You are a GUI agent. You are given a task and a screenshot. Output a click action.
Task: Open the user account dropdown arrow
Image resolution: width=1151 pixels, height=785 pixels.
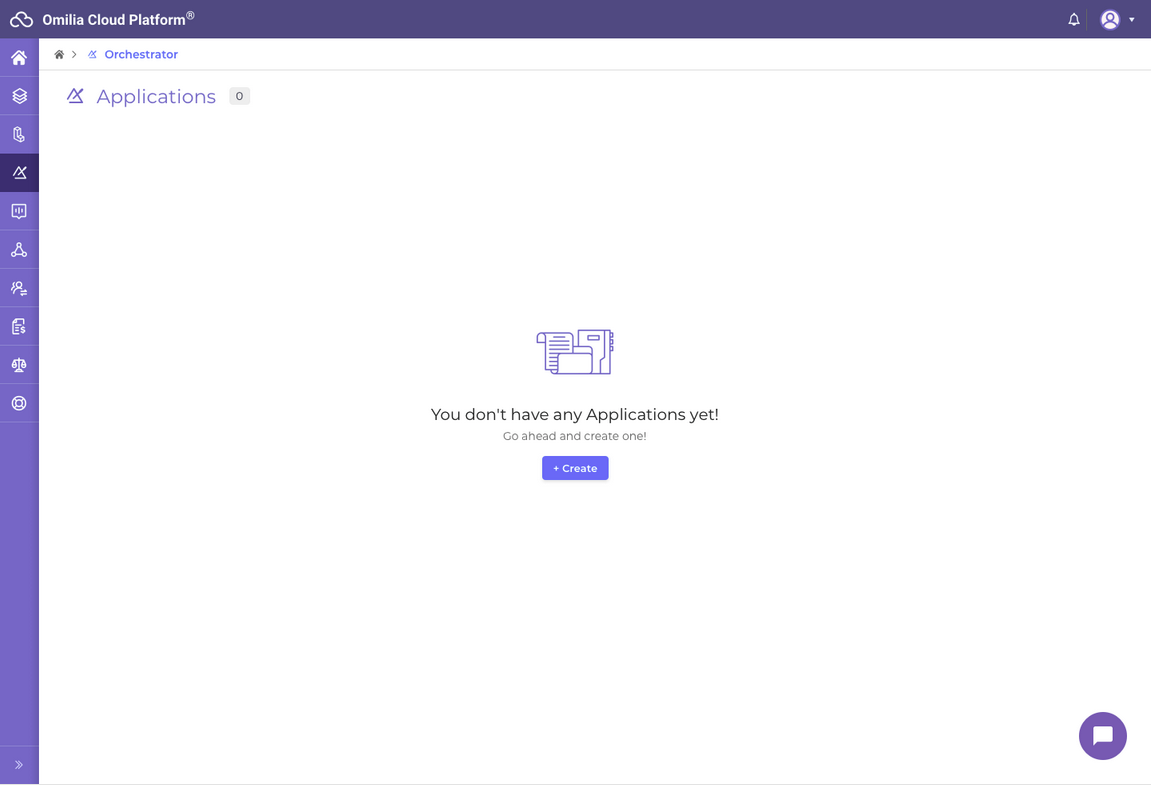click(x=1131, y=20)
